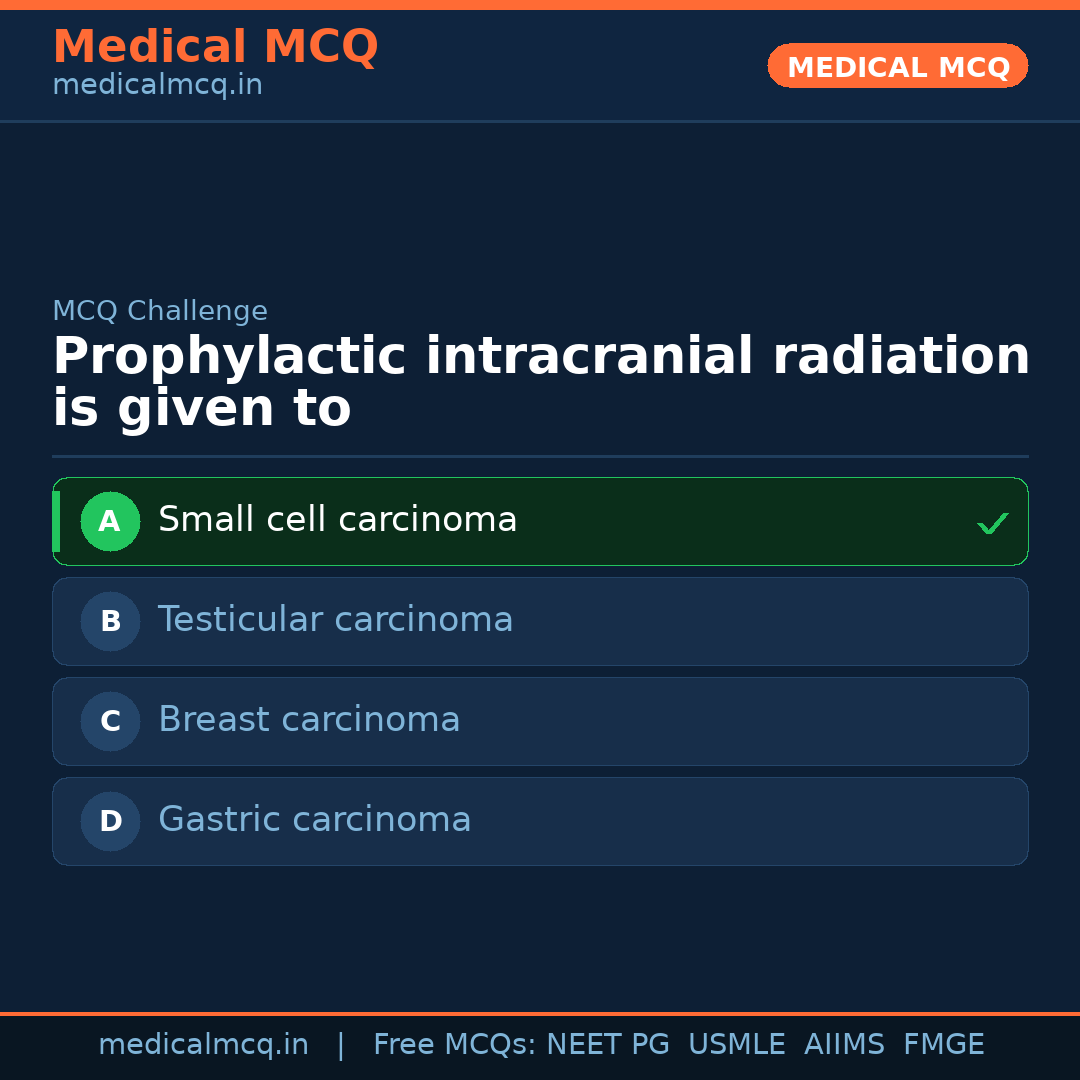This screenshot has height=1080, width=1080.
Task: Click the orange Medical MCQ title
Action: [x=215, y=47]
